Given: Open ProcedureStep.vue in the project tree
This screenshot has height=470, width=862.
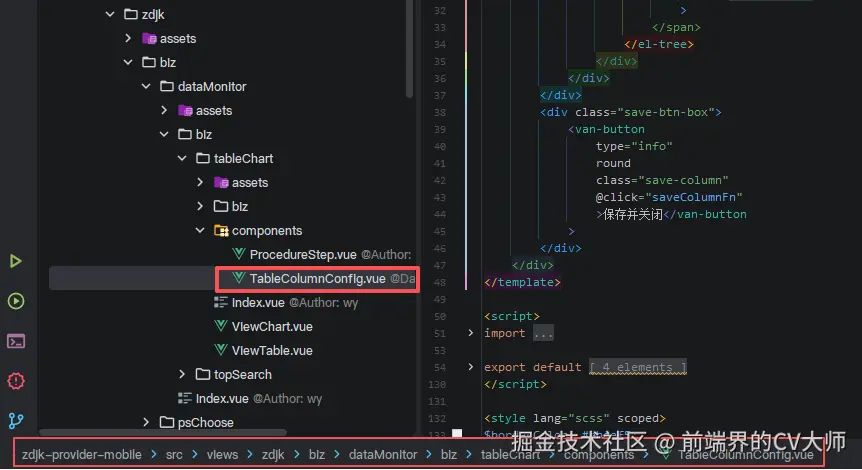Looking at the screenshot, I should click(x=303, y=255).
